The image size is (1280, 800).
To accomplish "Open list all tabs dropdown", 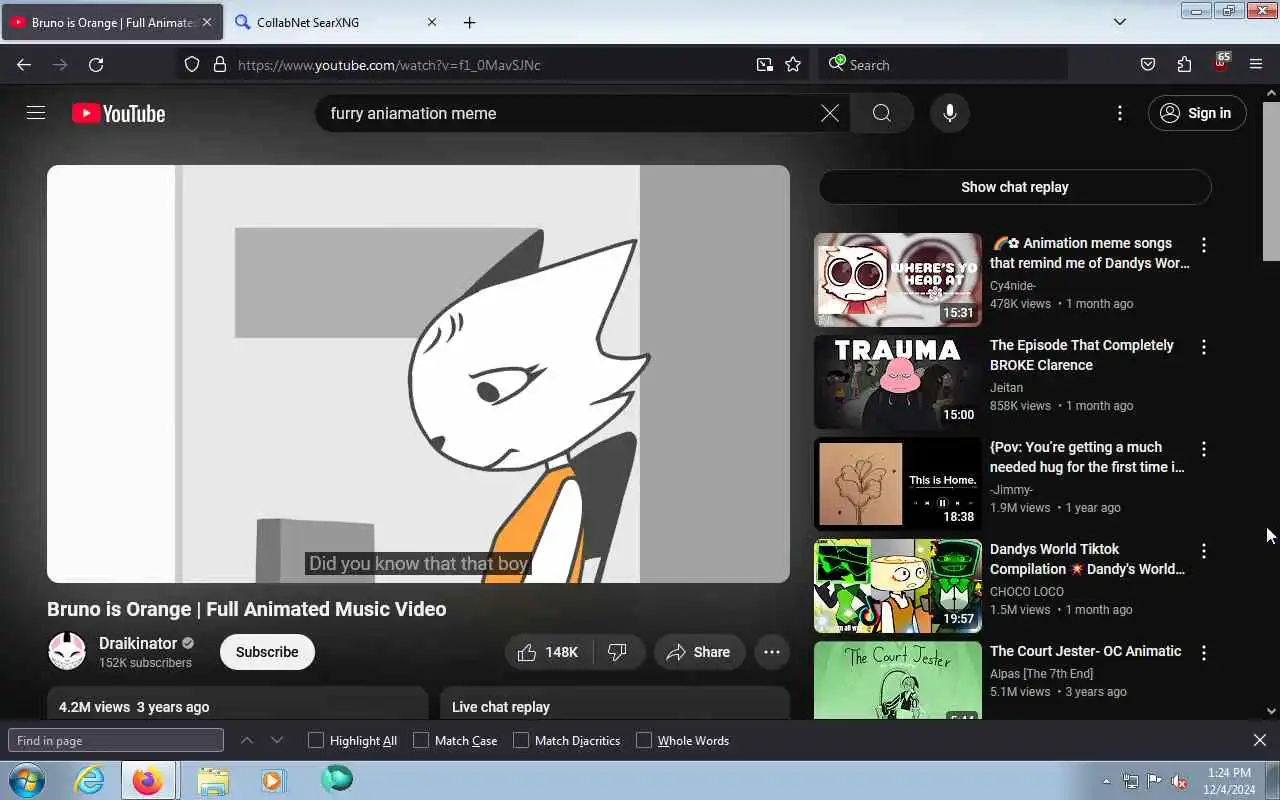I will (1120, 22).
